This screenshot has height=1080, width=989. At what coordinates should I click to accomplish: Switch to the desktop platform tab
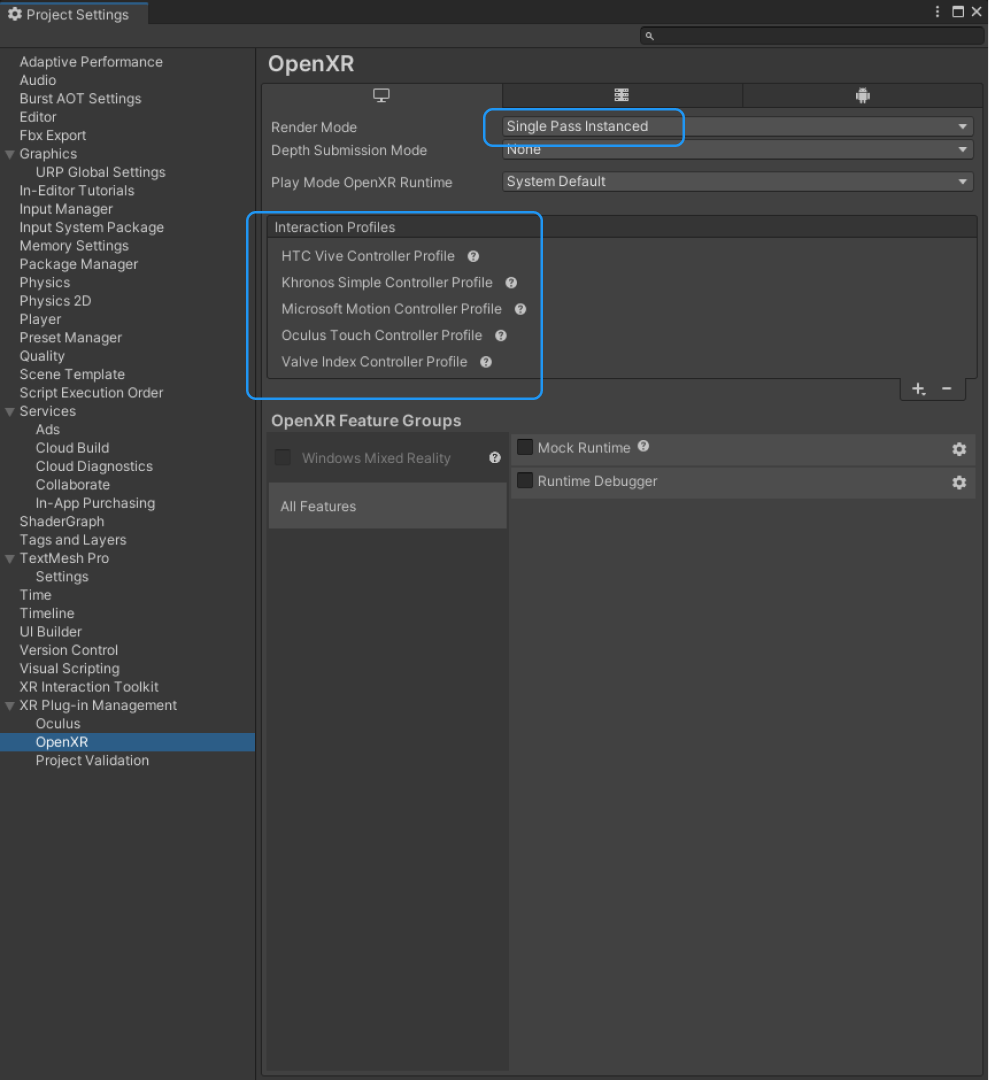381,93
